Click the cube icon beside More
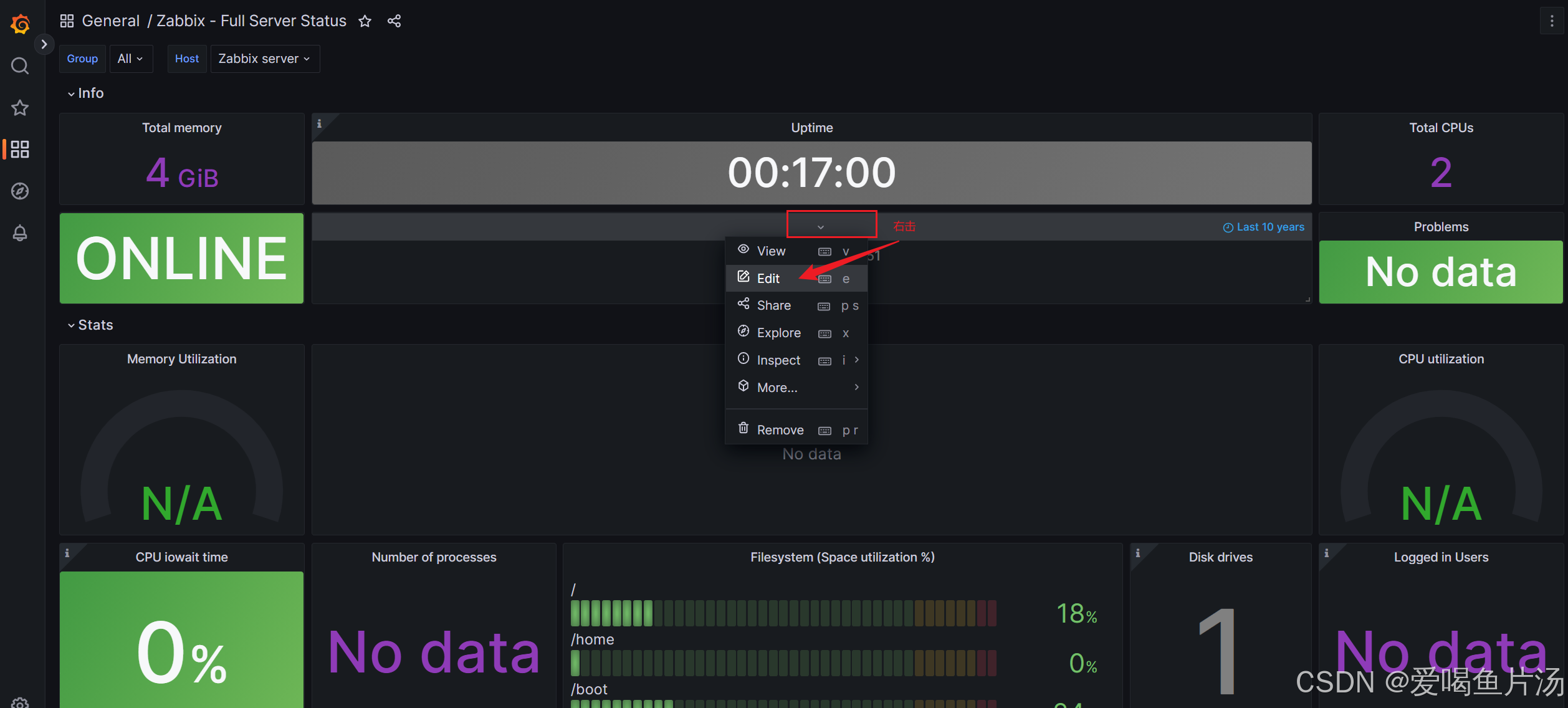 tap(743, 386)
